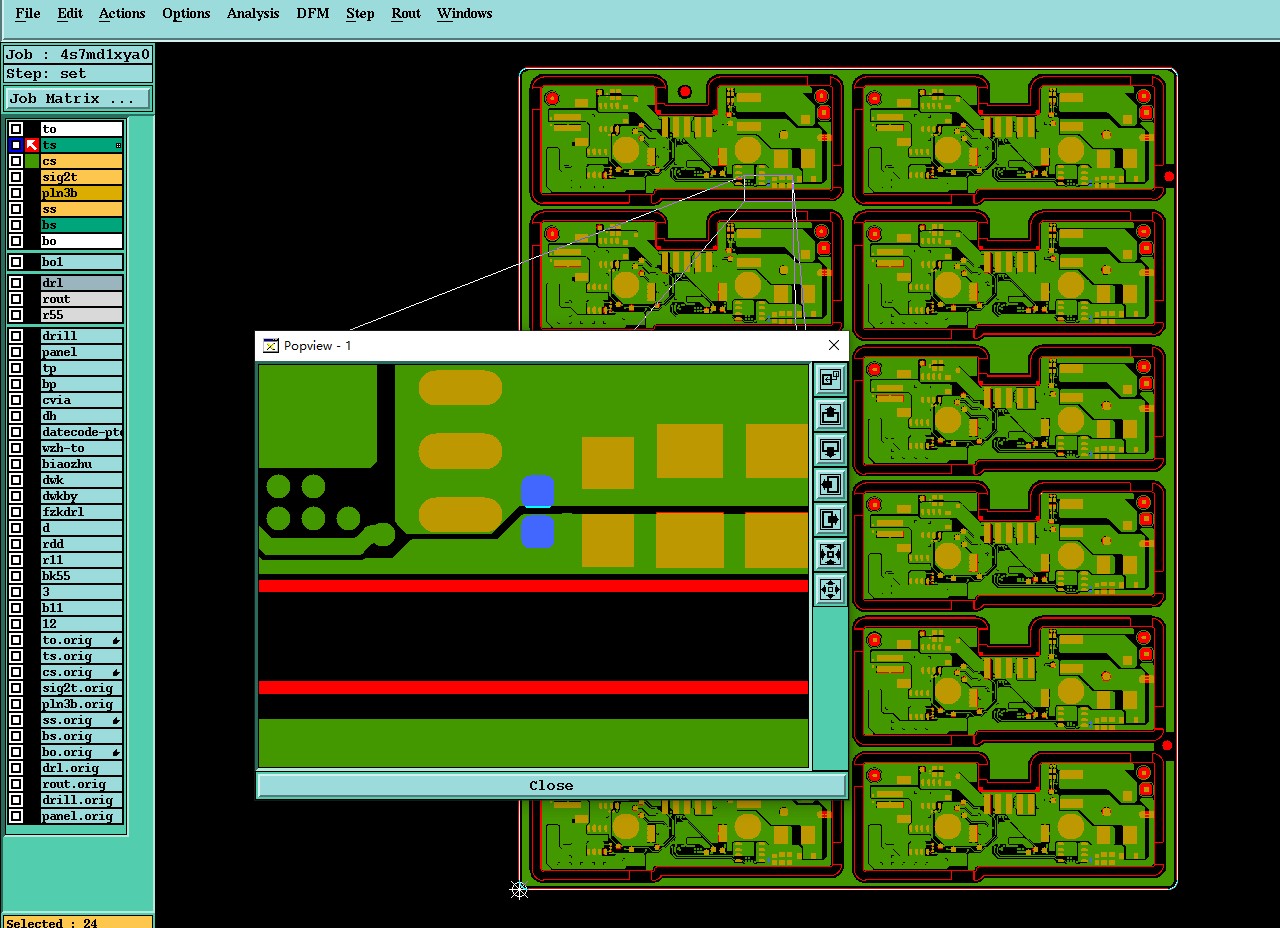1280x928 pixels.
Task: Select the cvia layer name
Action: (x=81, y=400)
